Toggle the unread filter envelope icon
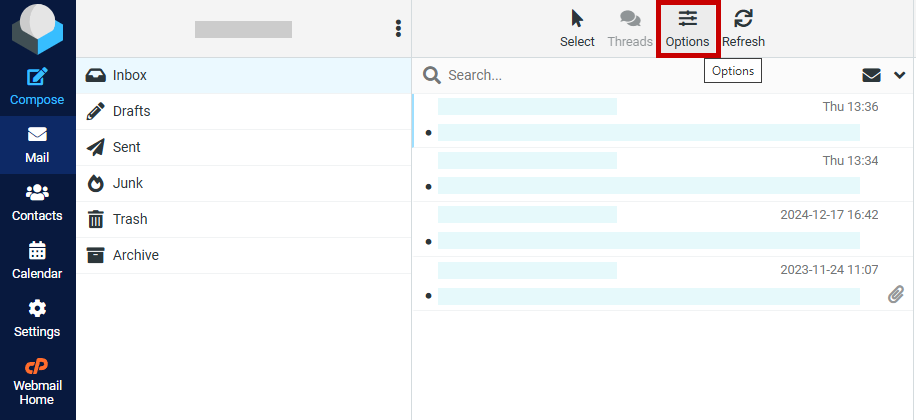The width and height of the screenshot is (916, 420). 871,75
